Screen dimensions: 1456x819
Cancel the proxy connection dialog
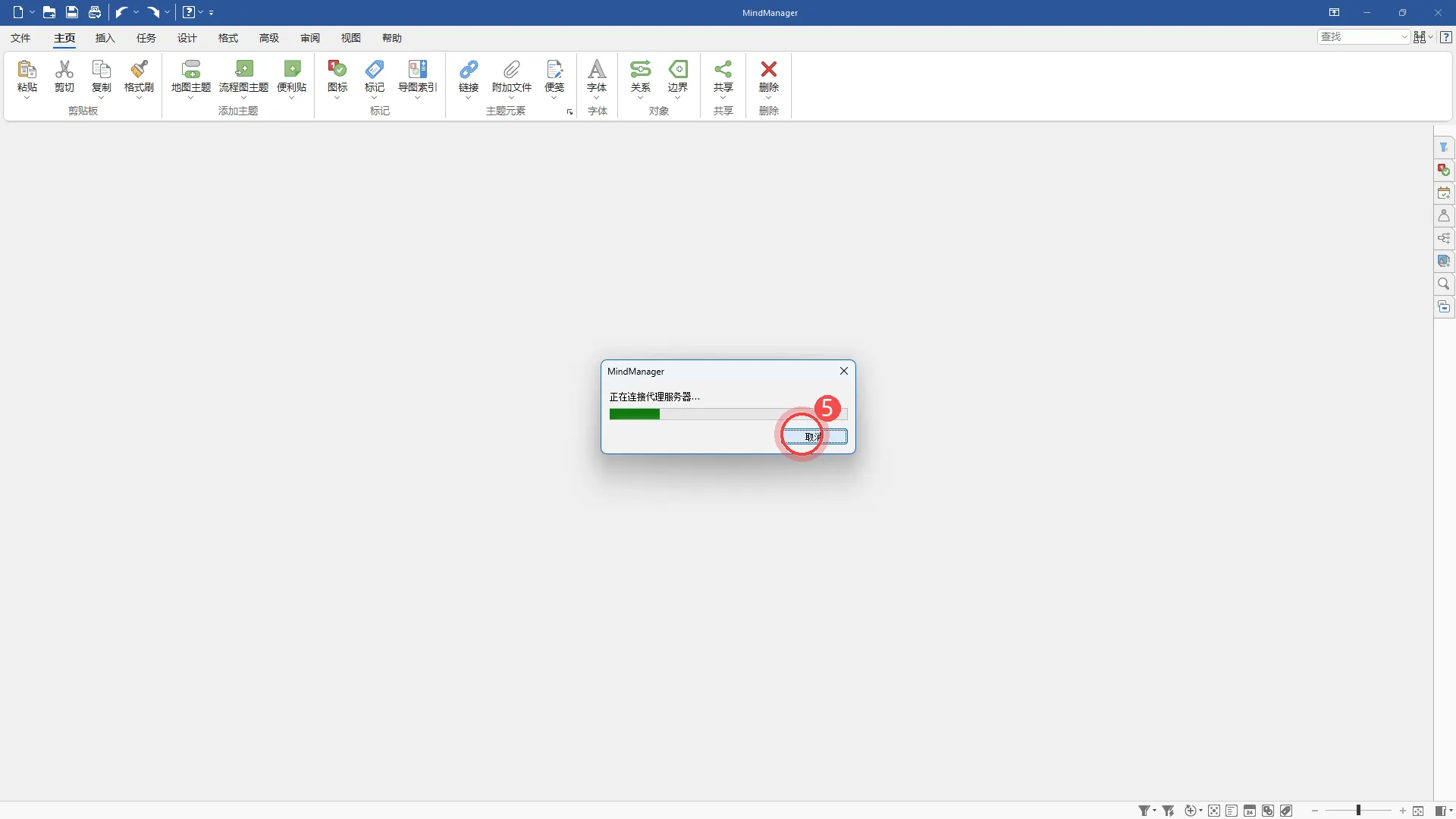click(x=815, y=437)
